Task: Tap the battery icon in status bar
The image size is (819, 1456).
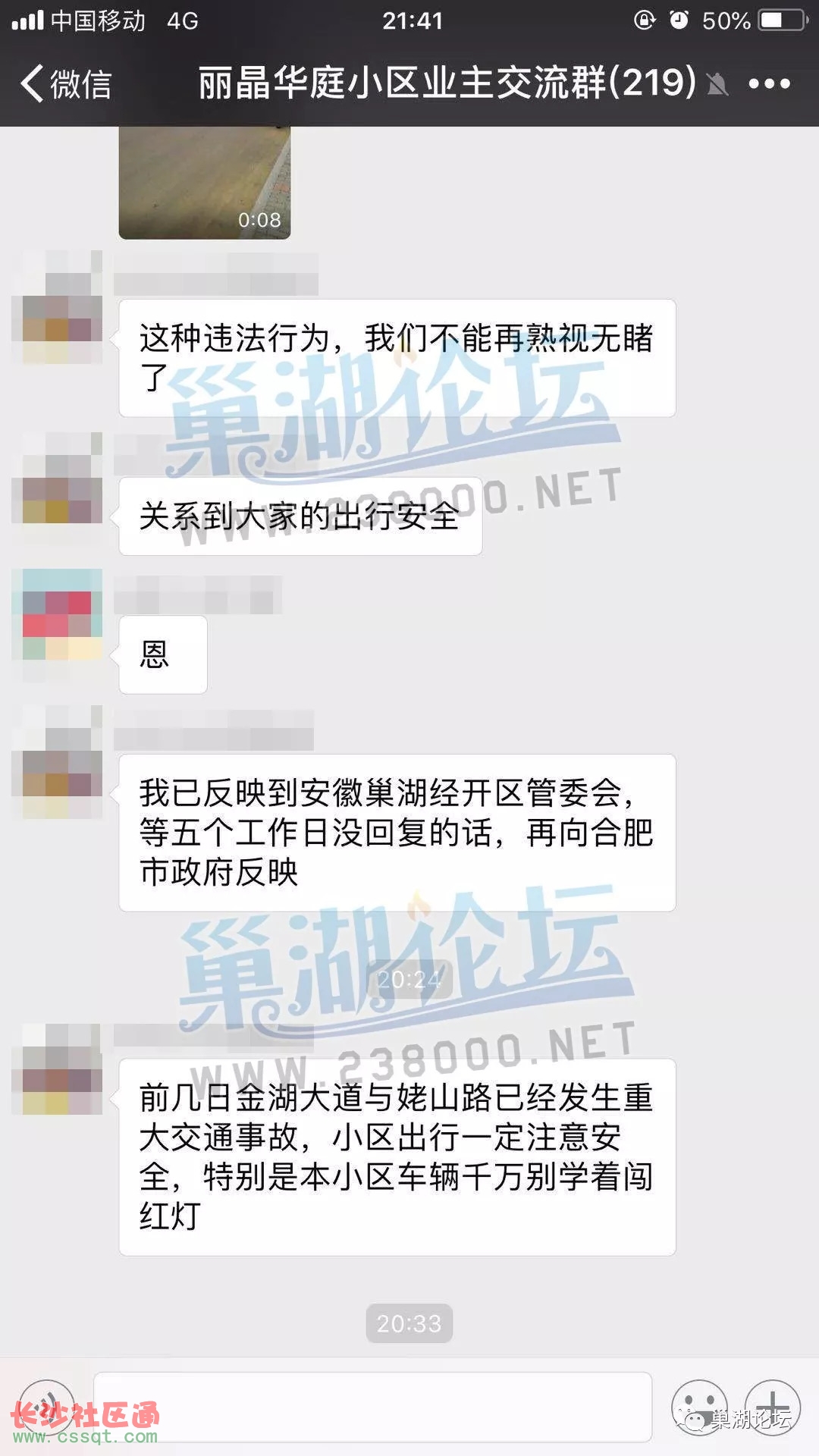Action: coord(784,20)
